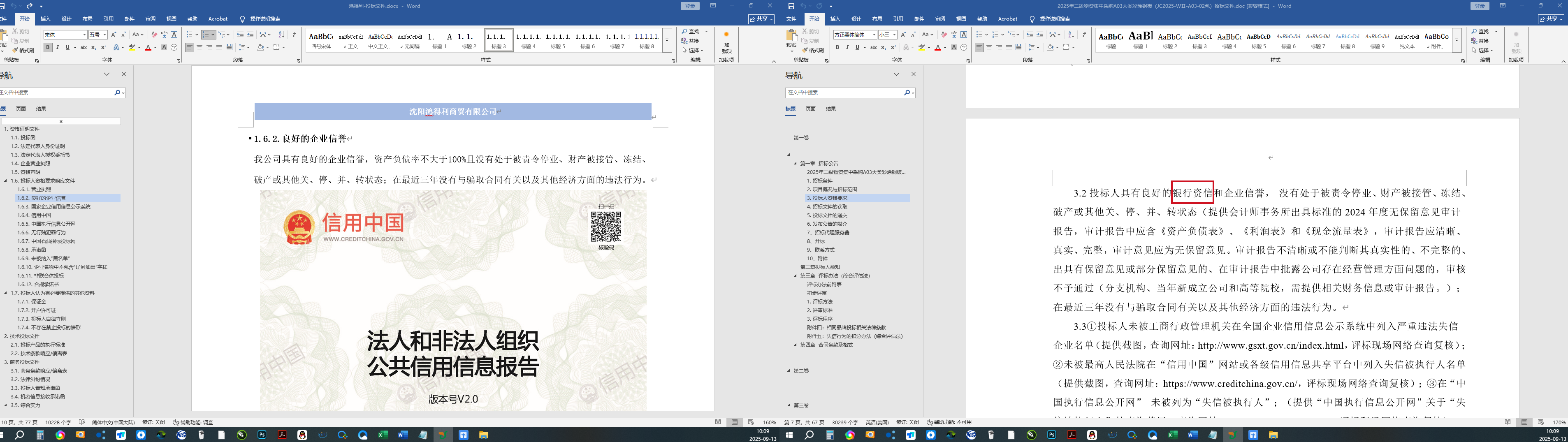Open the Acrobat tab in the 鸿得利 window

218,19
